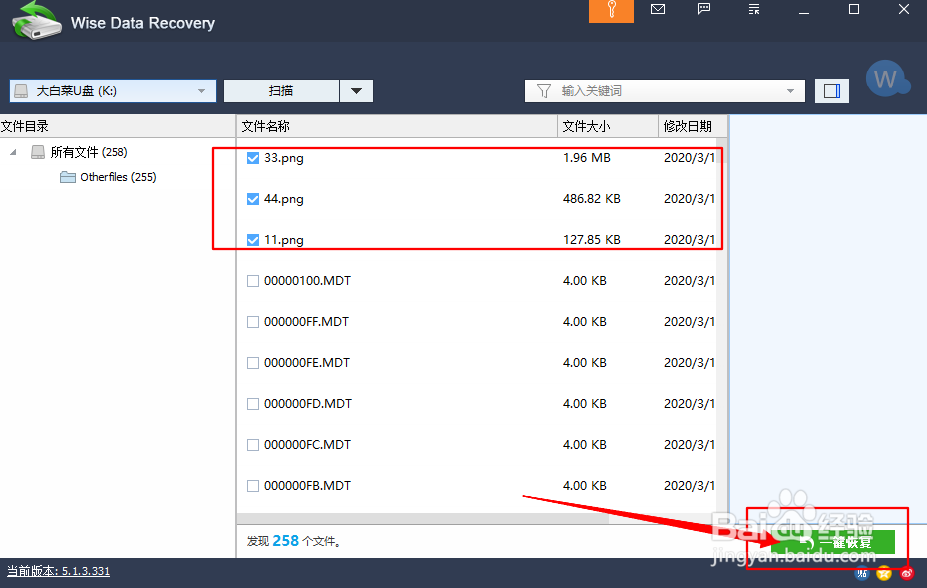Uncheck the 44.png checkbox
This screenshot has height=588, width=927.
pos(253,199)
